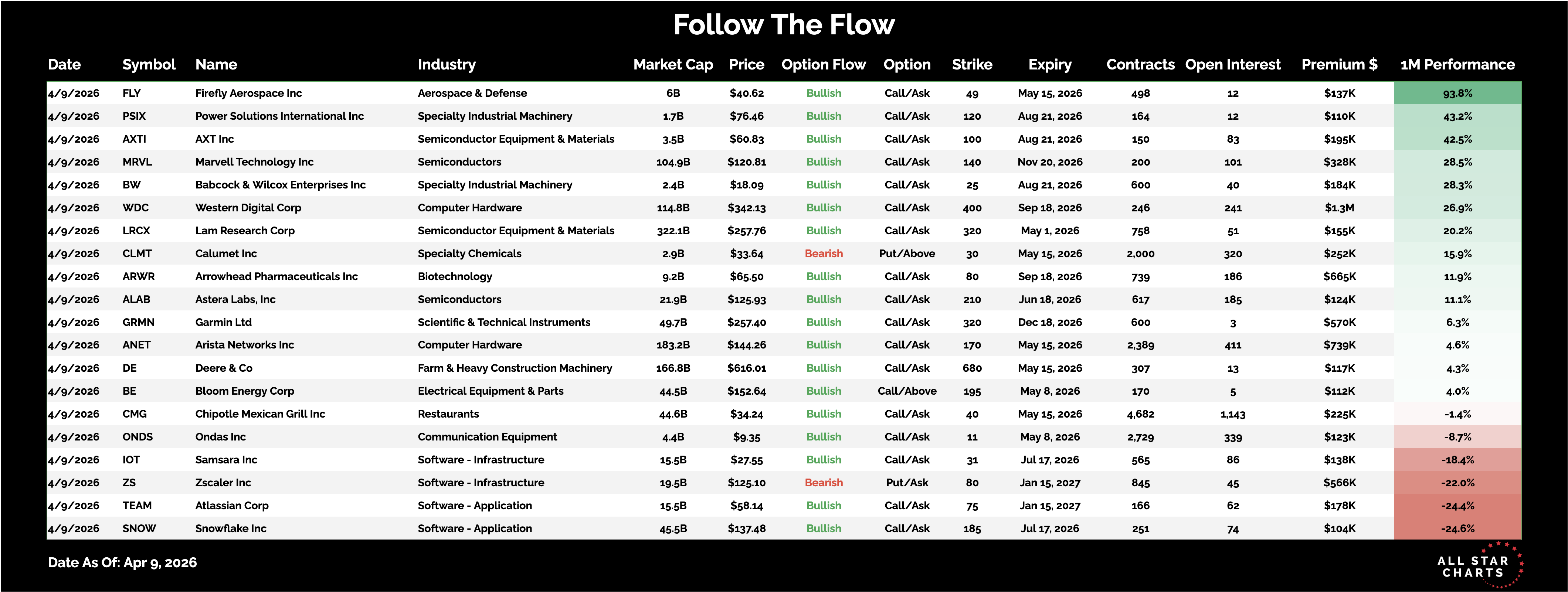Select the Western Digital Corp name

[x=248, y=207]
